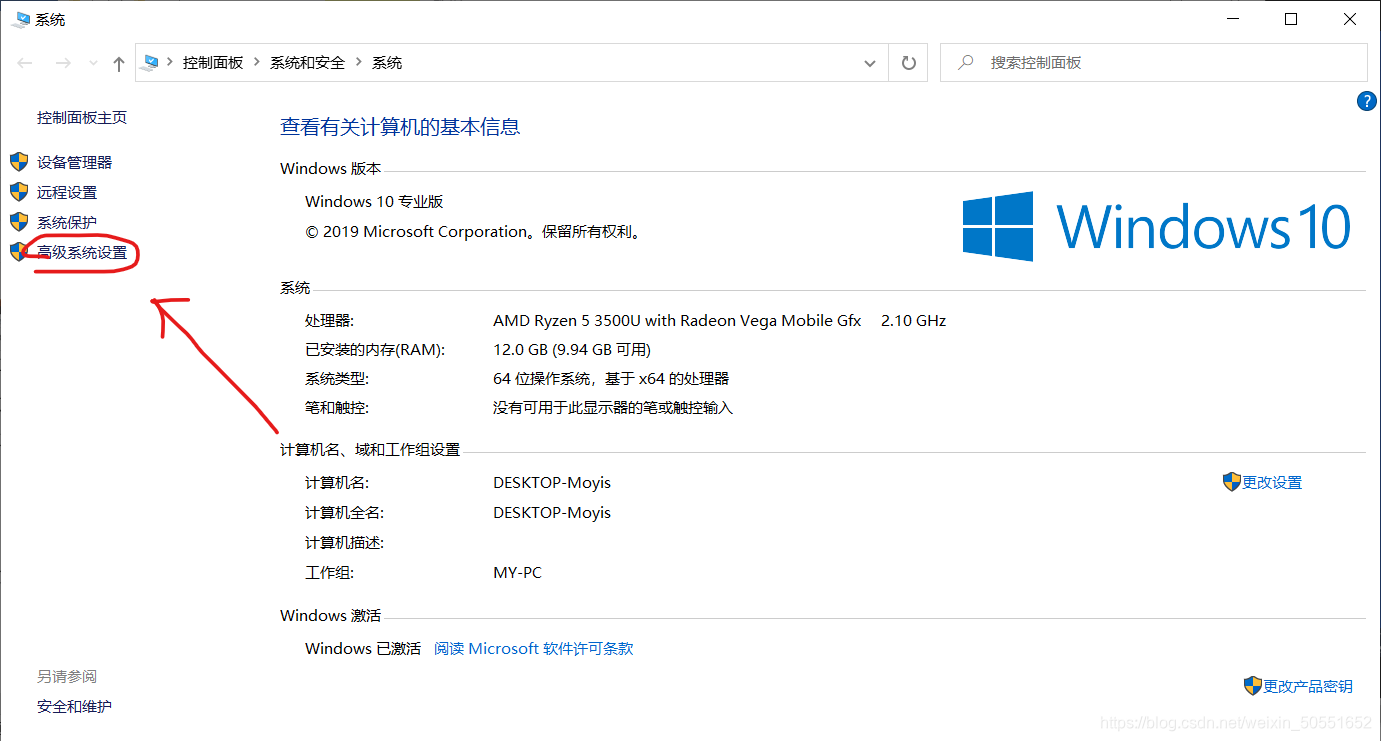Image resolution: width=1381 pixels, height=741 pixels.
Task: Refresh the system page
Action: (x=908, y=63)
